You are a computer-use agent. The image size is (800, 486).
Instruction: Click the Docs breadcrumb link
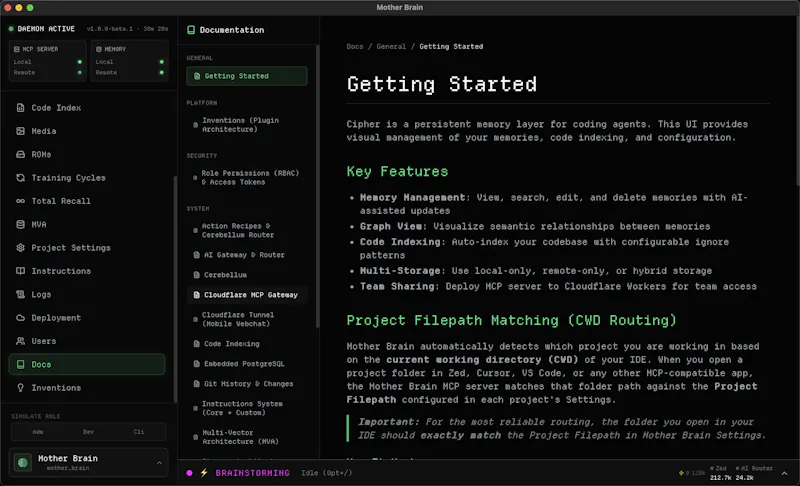click(x=355, y=46)
